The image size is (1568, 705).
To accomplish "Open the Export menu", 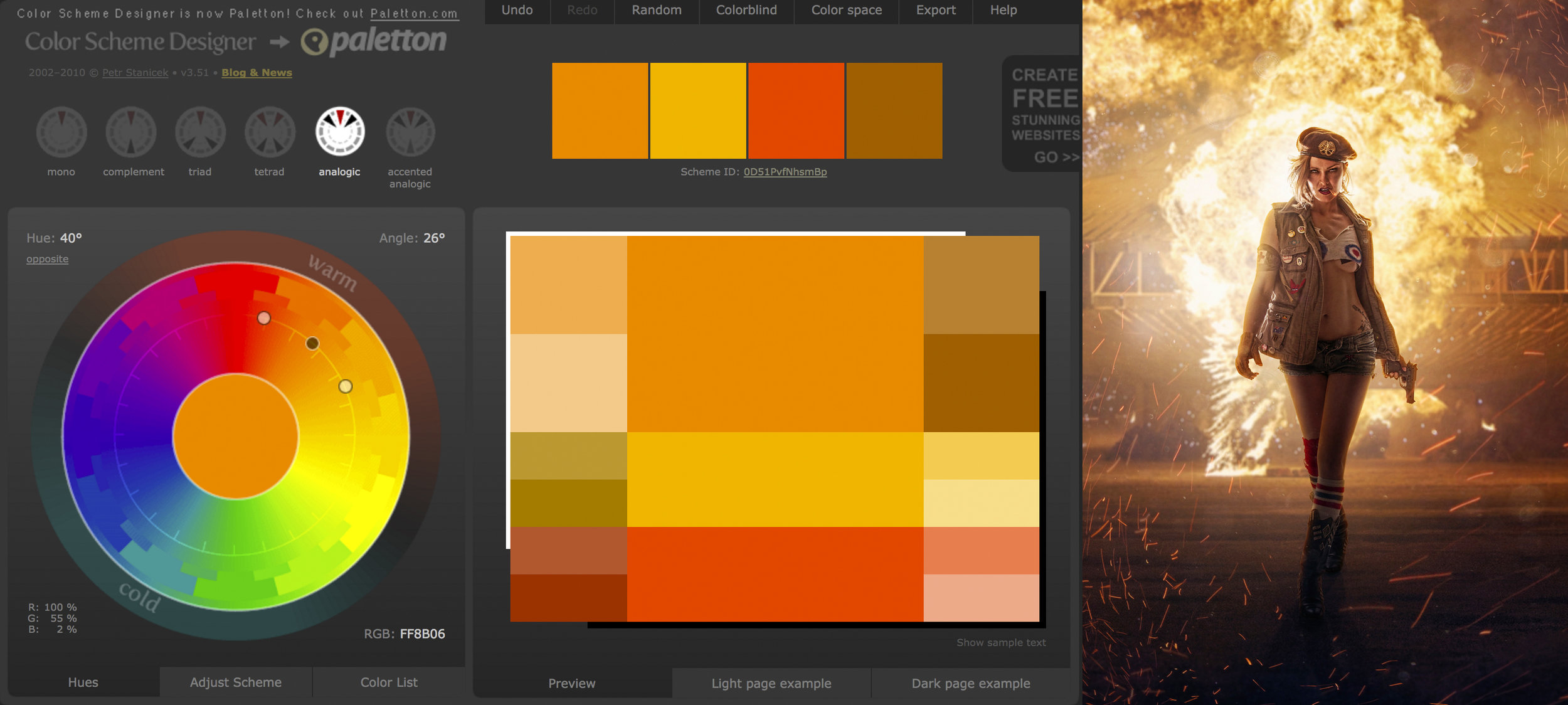I will (x=936, y=11).
